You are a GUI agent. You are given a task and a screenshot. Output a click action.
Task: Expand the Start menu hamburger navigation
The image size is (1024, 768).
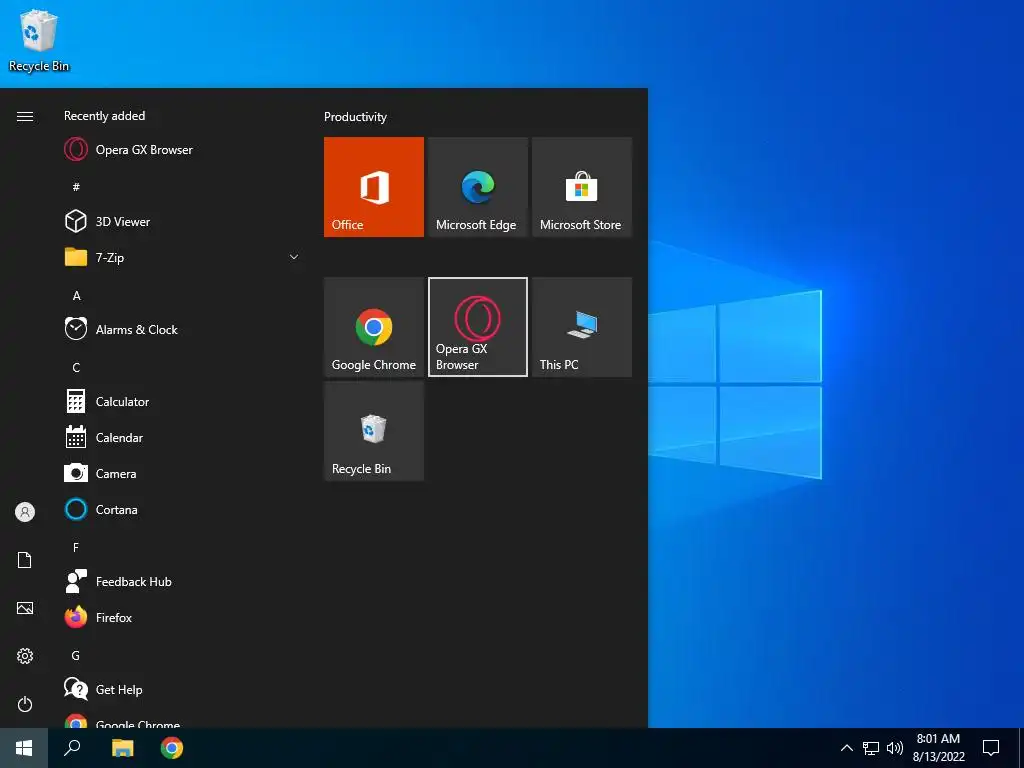25,116
